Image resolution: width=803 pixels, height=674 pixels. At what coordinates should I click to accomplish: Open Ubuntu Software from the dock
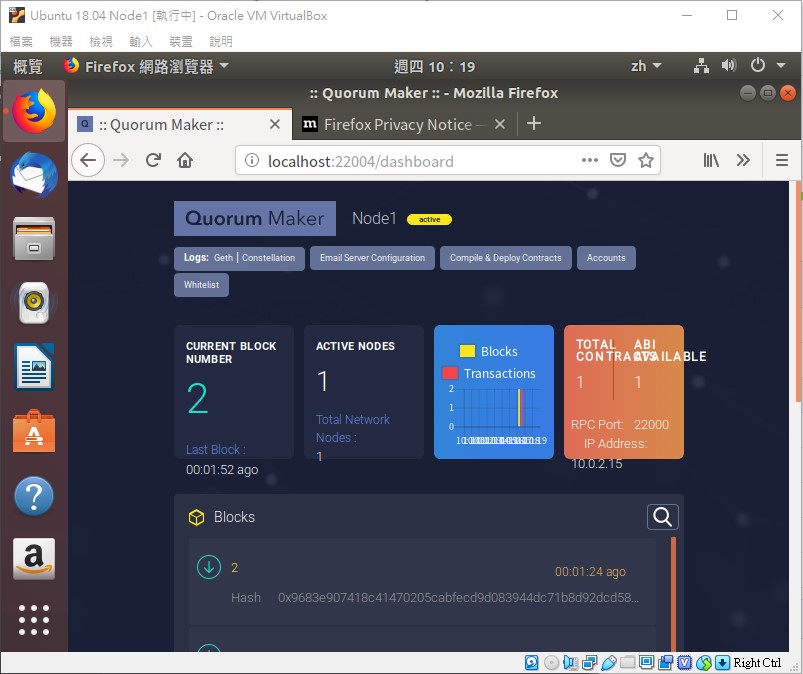click(34, 431)
